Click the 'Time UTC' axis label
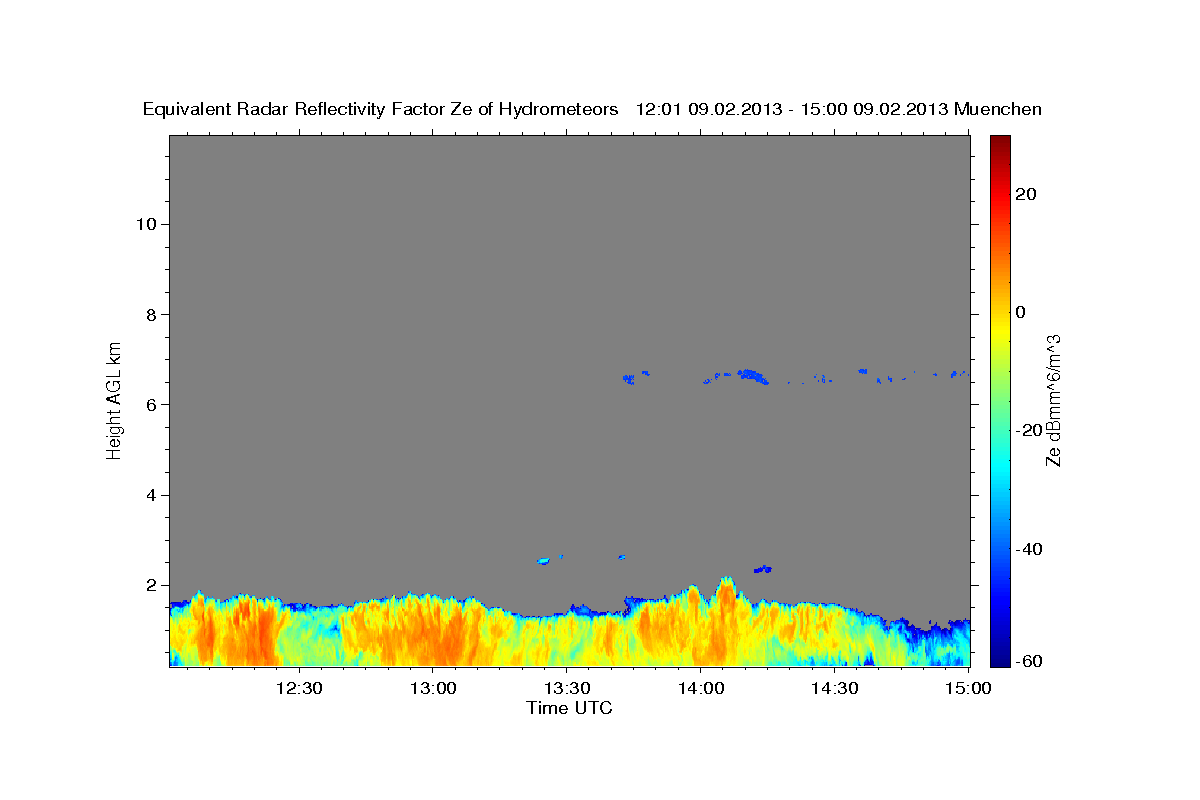Screen dimensions: 1200x800 (x=569, y=708)
